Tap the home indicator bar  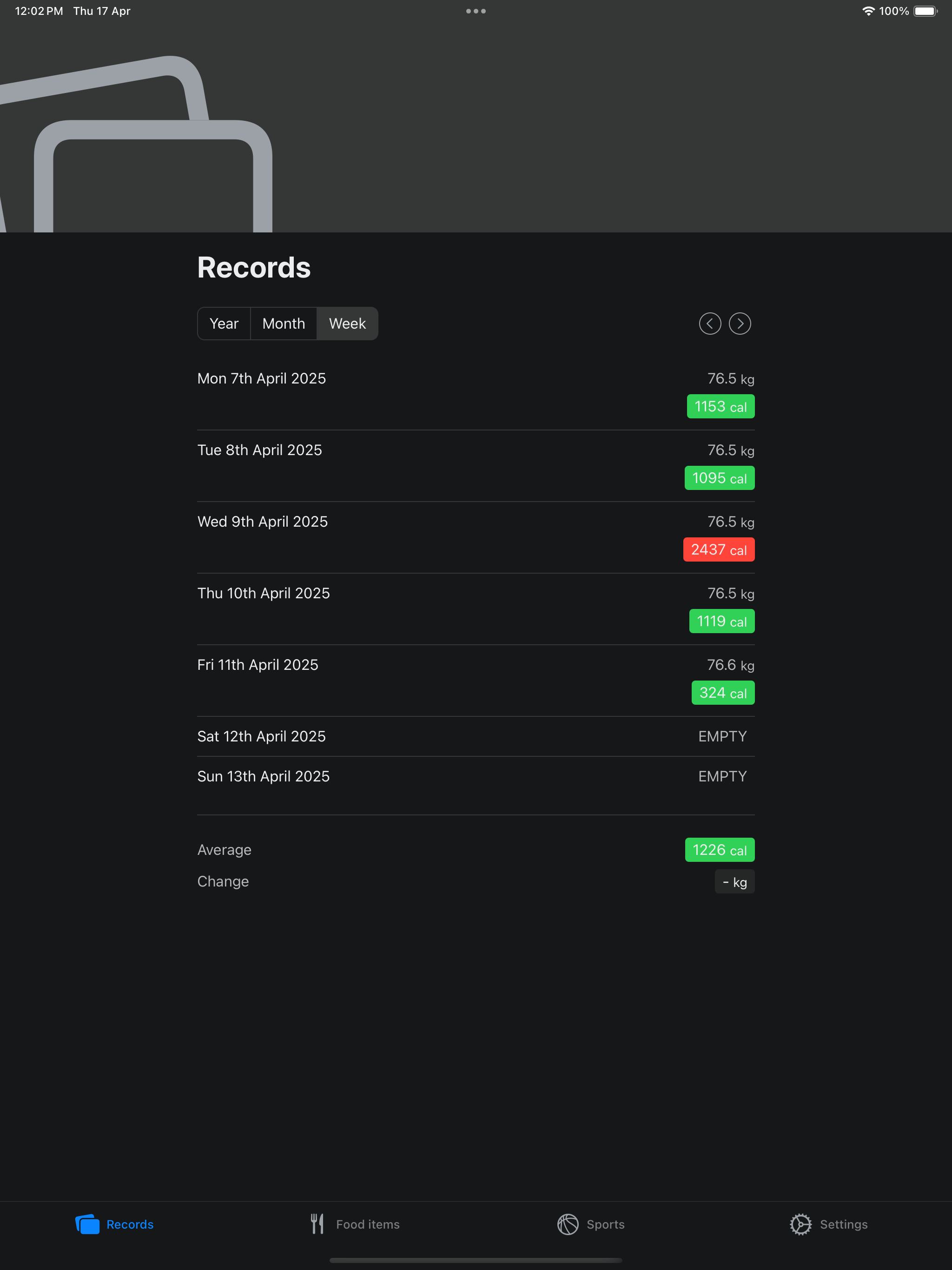click(476, 1260)
